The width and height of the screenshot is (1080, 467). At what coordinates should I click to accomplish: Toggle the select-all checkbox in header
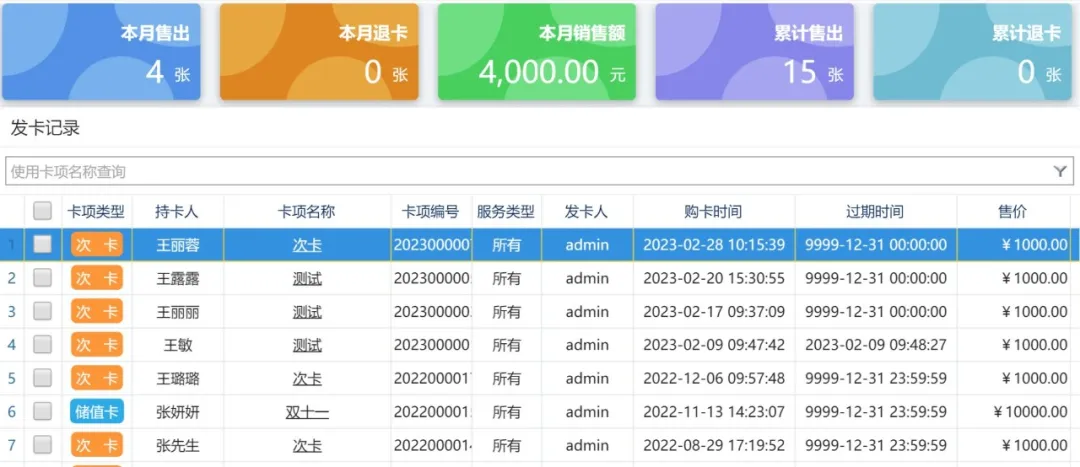pos(43,211)
